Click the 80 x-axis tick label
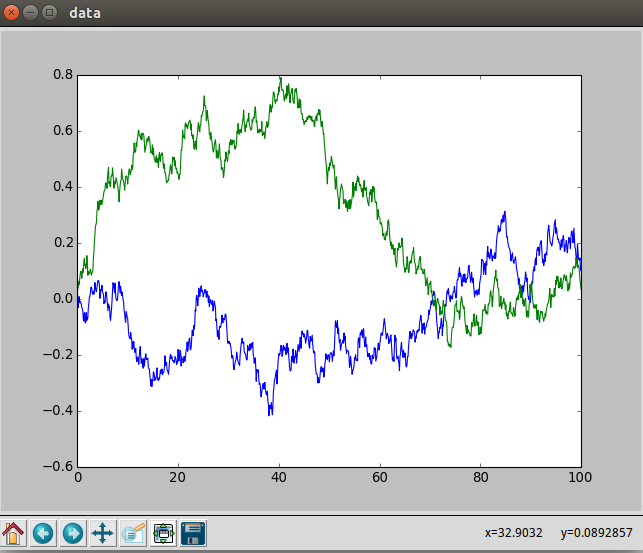643x553 pixels. tap(481, 477)
